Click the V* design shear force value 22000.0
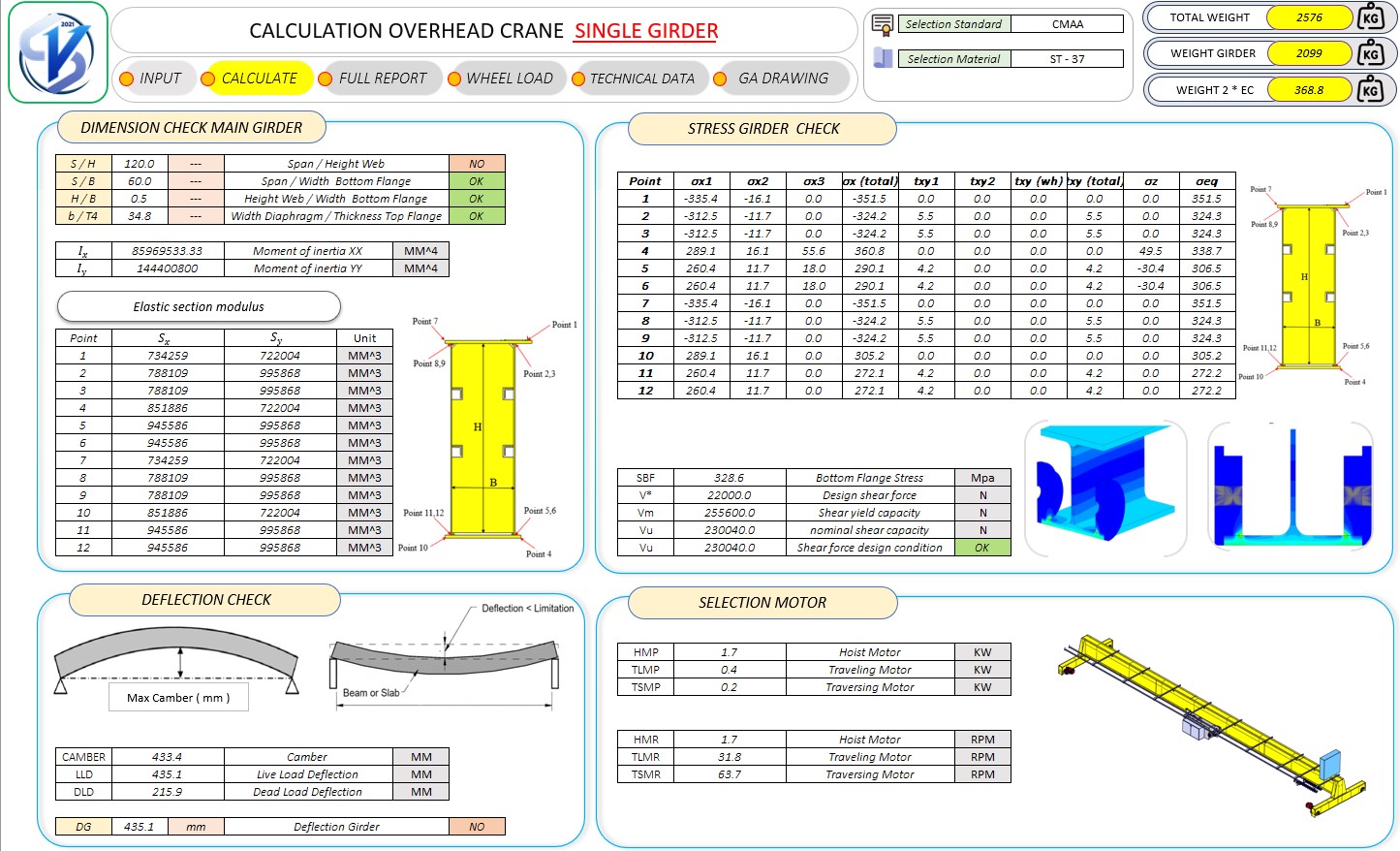This screenshot has width=1400, height=851. 729,495
